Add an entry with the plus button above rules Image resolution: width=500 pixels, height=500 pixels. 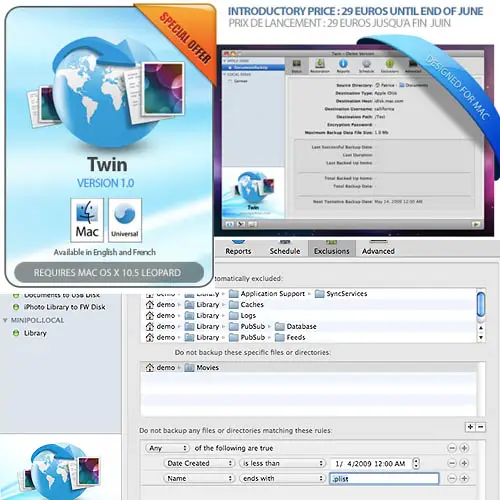(x=470, y=427)
